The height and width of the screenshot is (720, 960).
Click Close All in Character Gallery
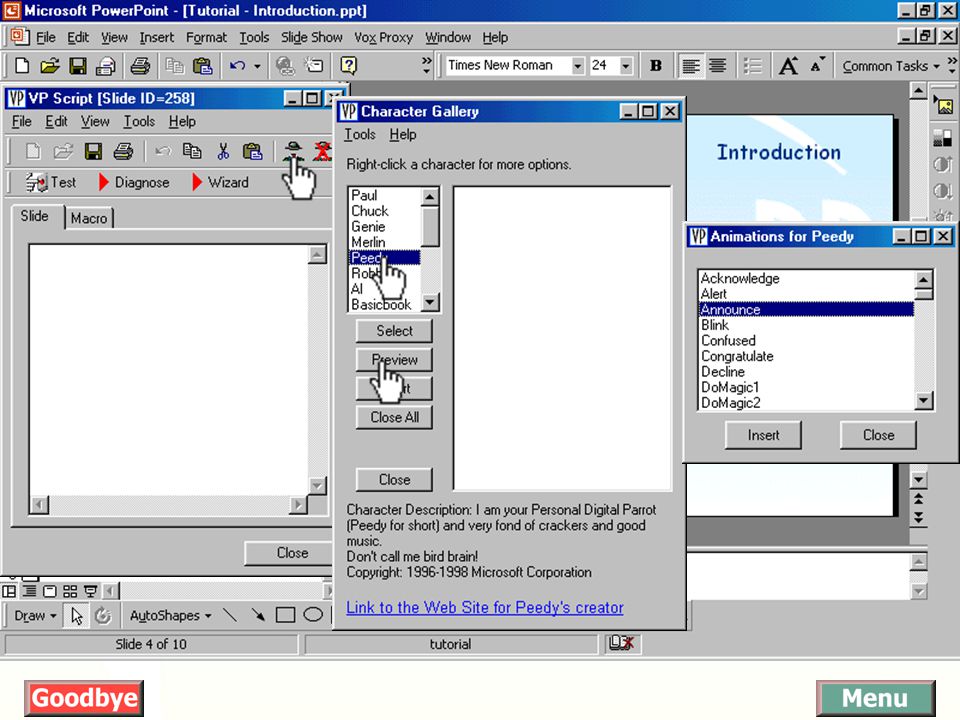coord(394,417)
